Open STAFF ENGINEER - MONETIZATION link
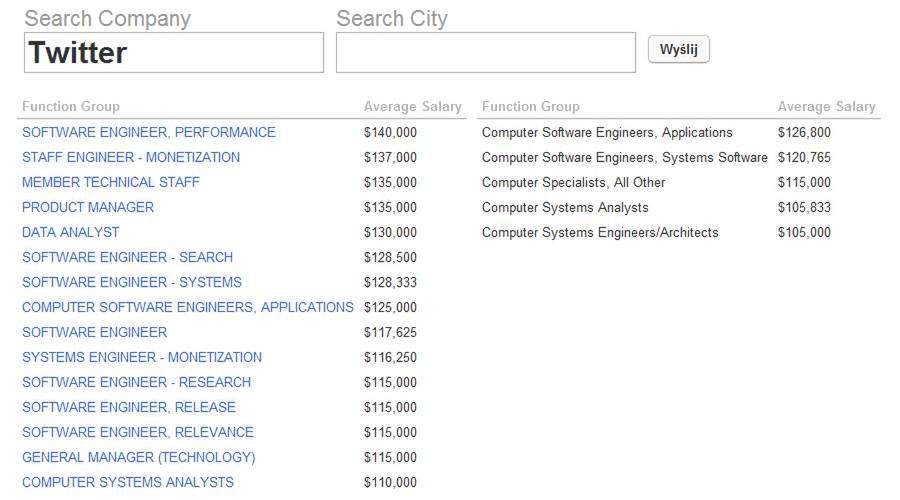This screenshot has width=900, height=500. coord(131,157)
